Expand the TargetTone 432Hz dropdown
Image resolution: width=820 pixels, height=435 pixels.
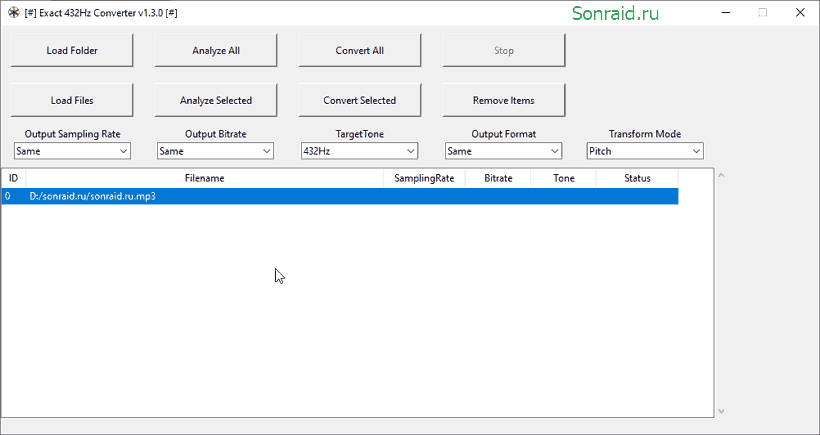(359, 151)
